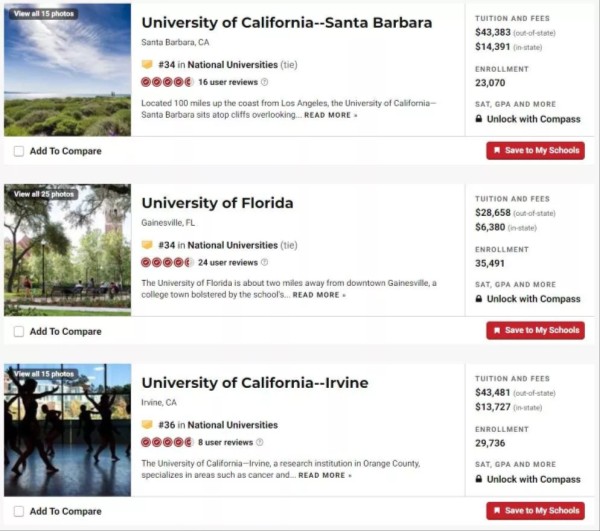Image resolution: width=600 pixels, height=531 pixels.
Task: Save UC Santa Barbara to My Schools
Action: click(535, 150)
